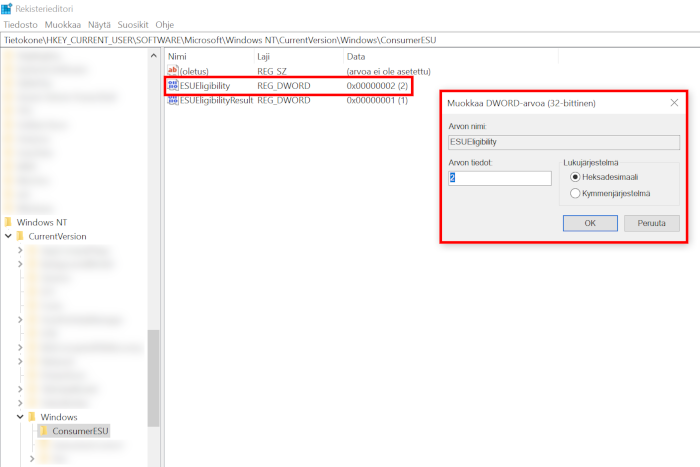Click the (arvoa ei ole asetettu) data cell
Image resolution: width=700 pixels, height=467 pixels.
click(388, 71)
